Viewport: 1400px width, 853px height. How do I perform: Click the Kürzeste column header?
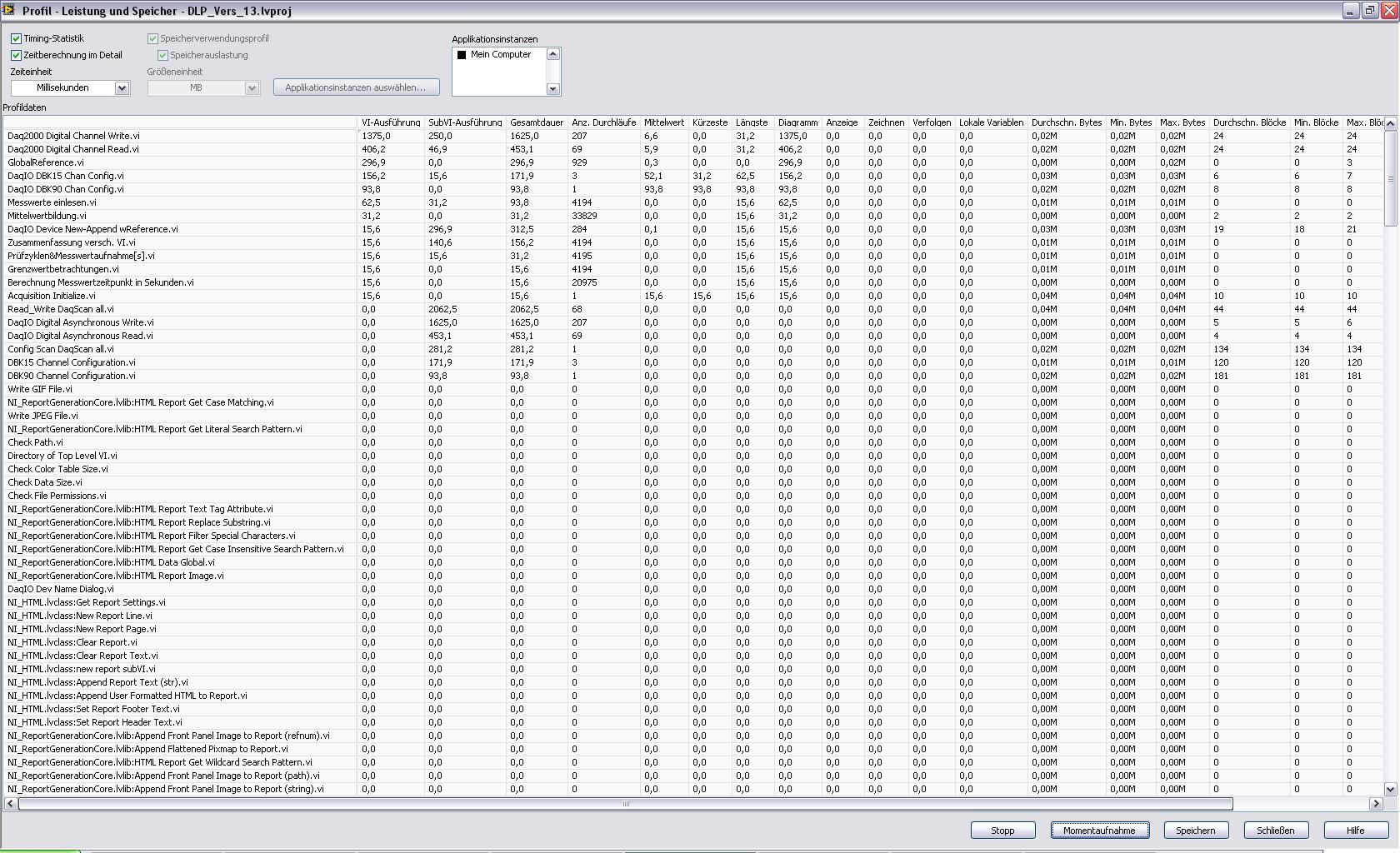tap(710, 122)
